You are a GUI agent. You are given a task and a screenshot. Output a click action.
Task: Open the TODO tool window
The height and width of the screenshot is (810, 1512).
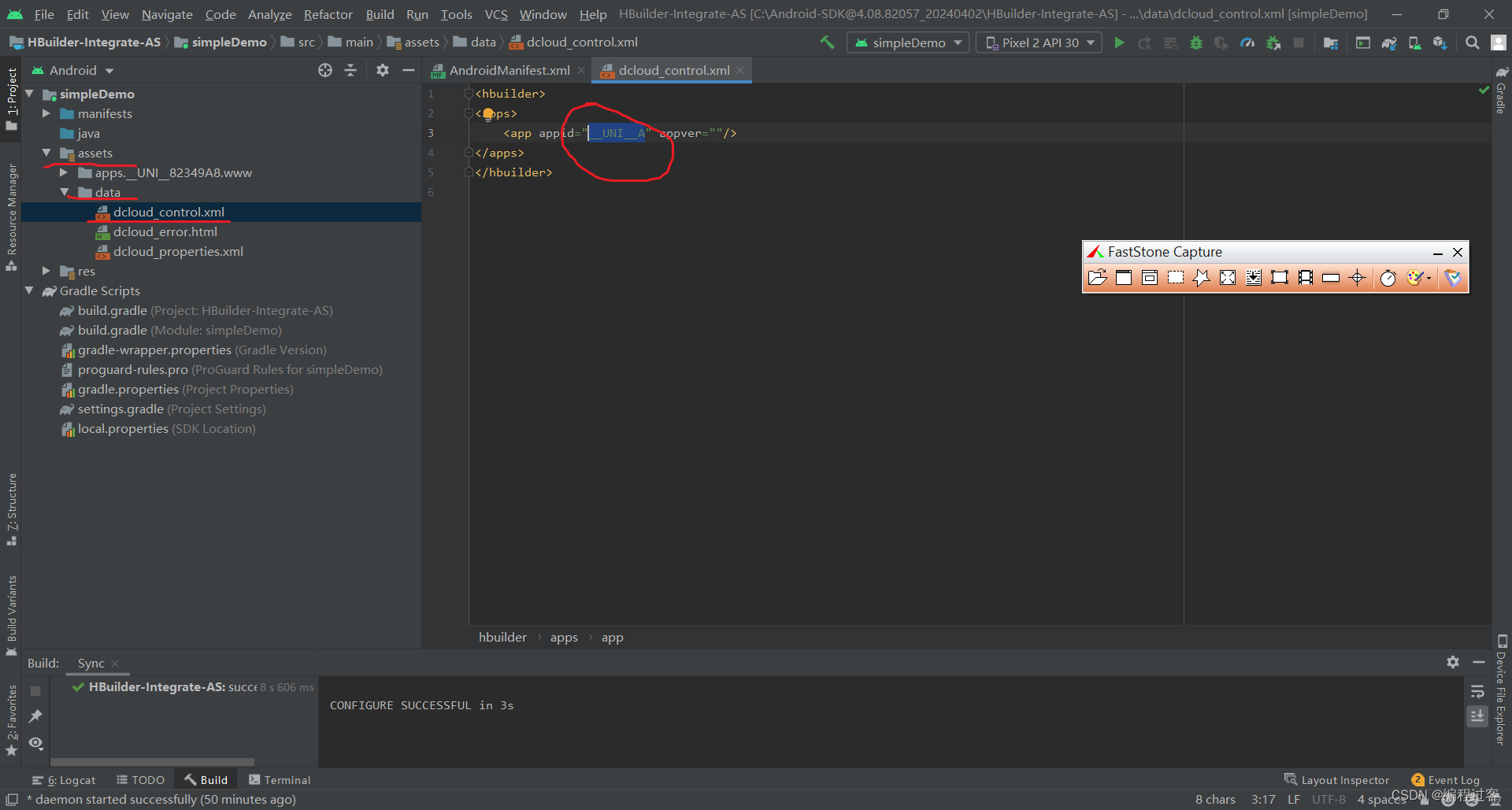click(140, 780)
